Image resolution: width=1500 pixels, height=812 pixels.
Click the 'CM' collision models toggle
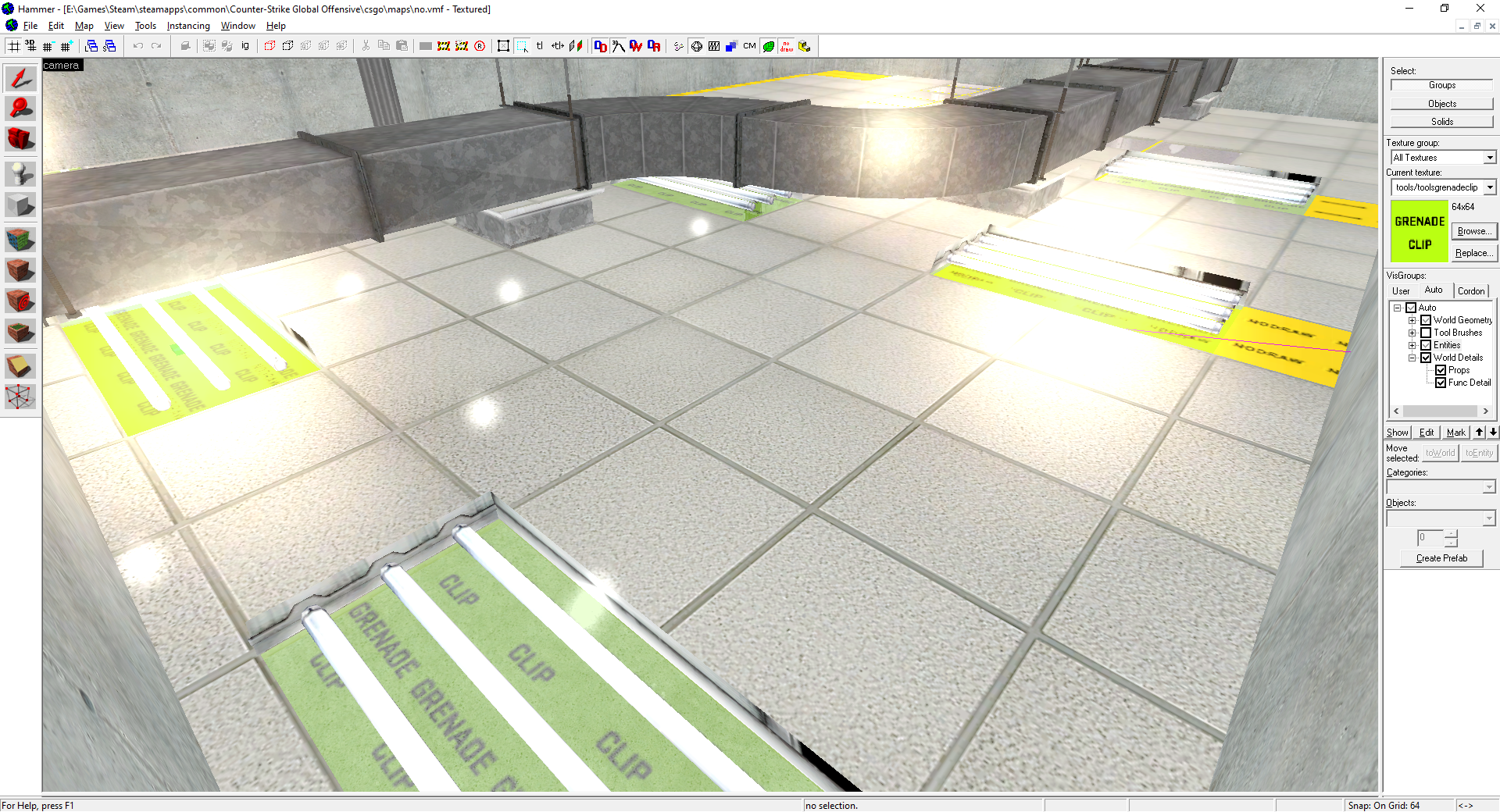point(750,46)
